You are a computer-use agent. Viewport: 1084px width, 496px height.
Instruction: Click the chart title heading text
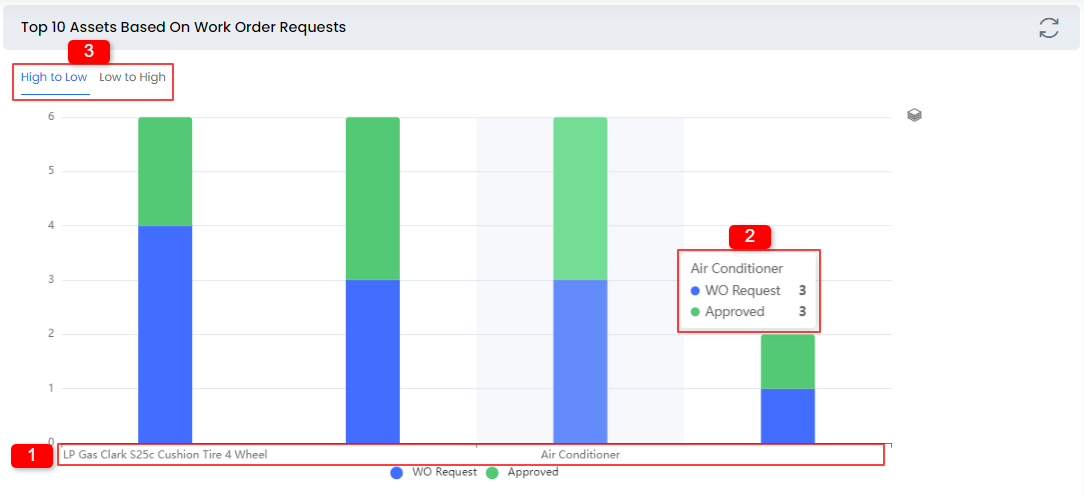point(183,28)
